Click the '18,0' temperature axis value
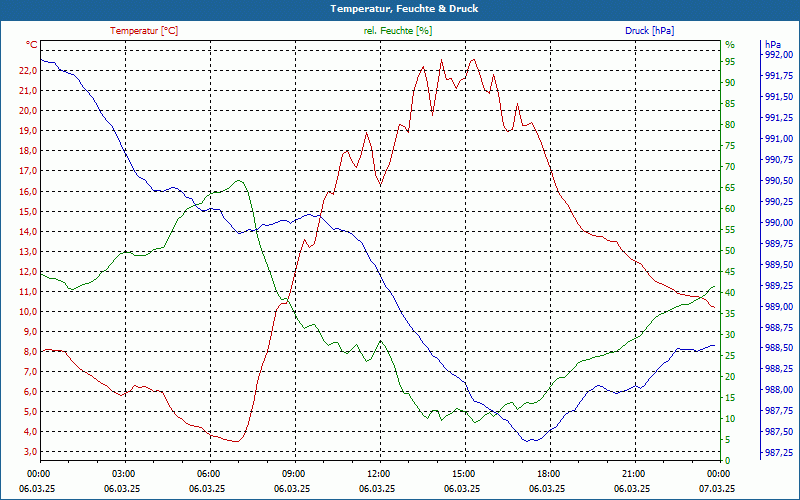The image size is (800, 500). [28, 151]
